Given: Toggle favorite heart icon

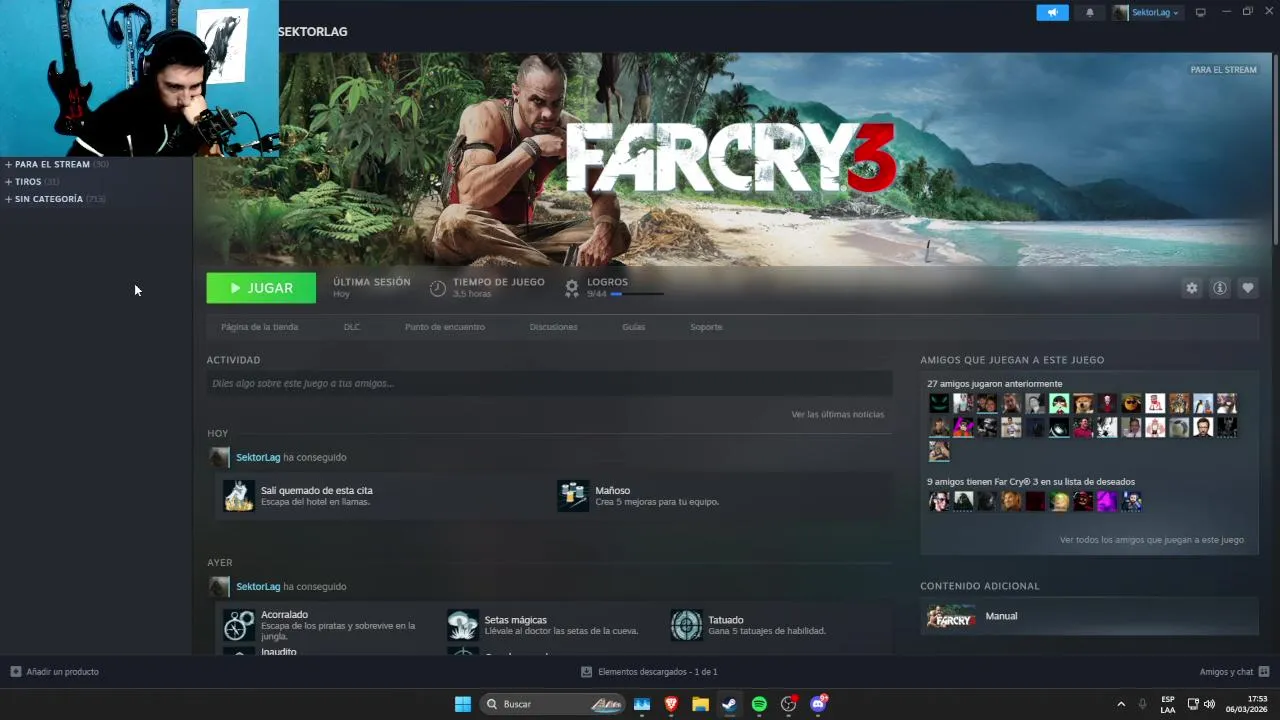Looking at the screenshot, I should (1248, 288).
